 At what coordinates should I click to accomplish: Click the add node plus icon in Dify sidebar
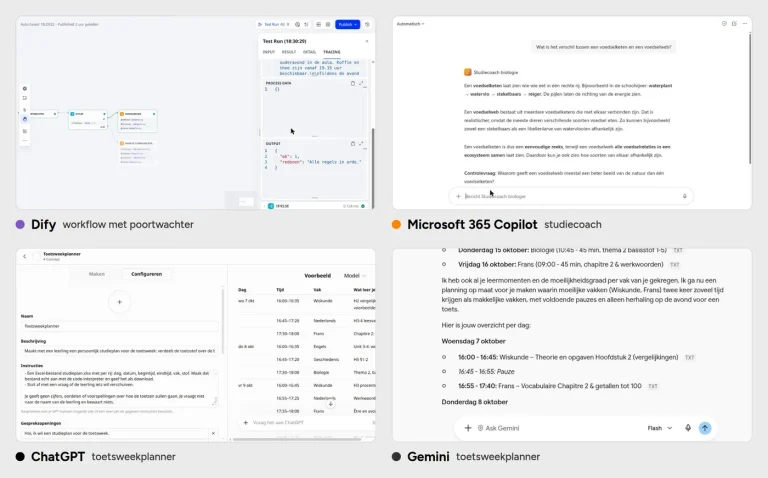point(24,89)
